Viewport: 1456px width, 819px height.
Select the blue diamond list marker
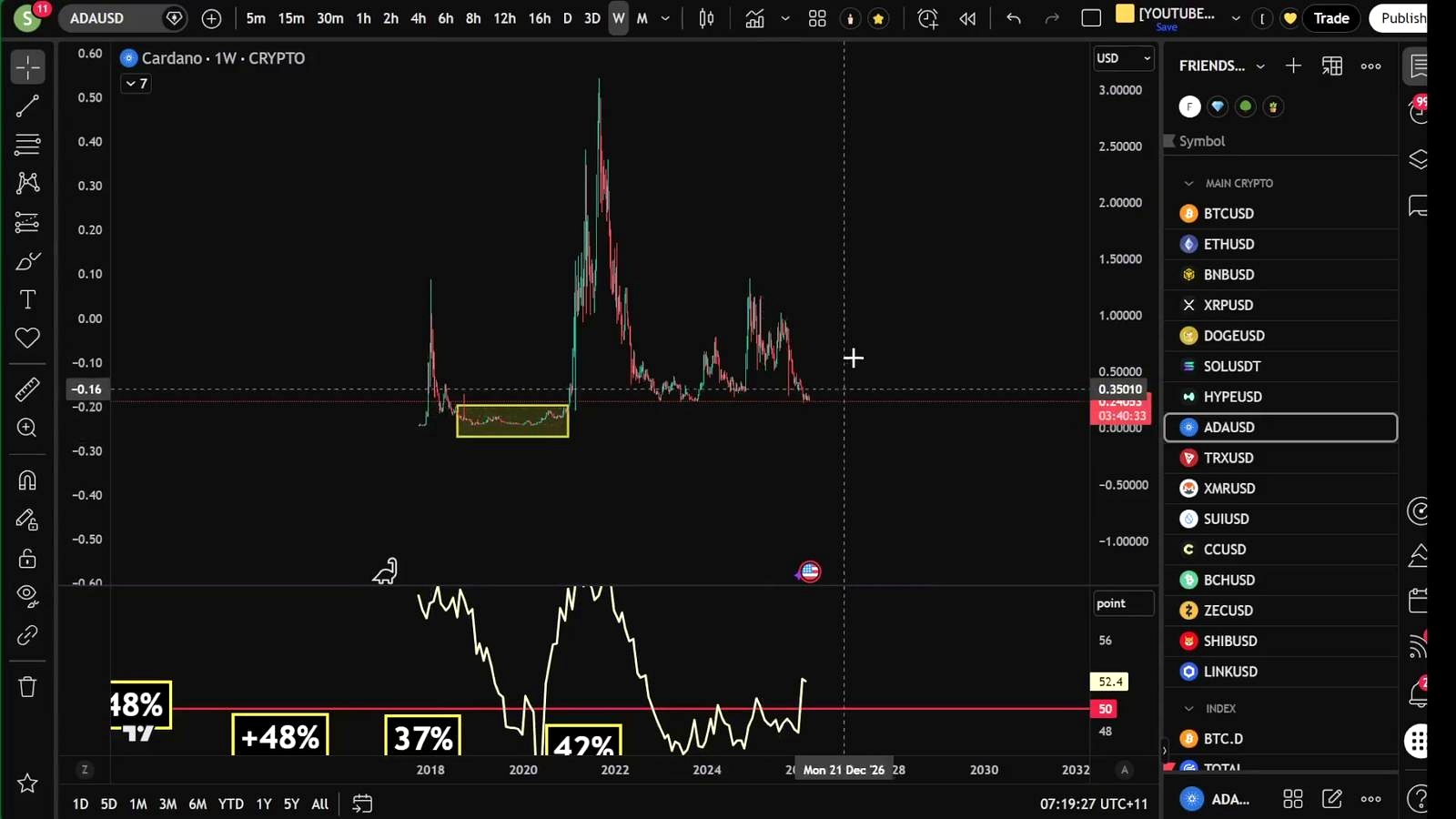1218,106
